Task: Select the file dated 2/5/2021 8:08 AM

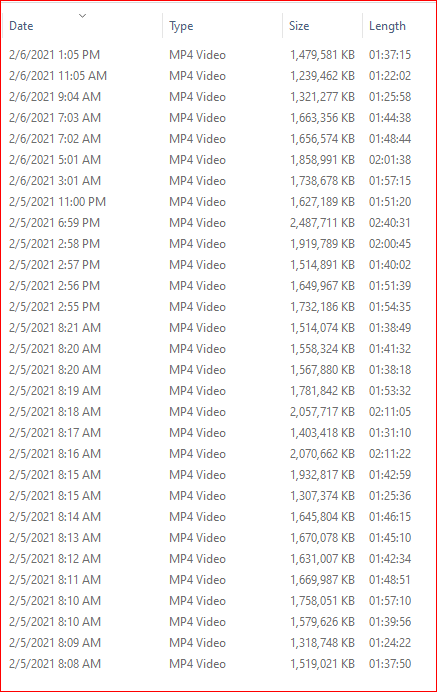Action: 218,664
